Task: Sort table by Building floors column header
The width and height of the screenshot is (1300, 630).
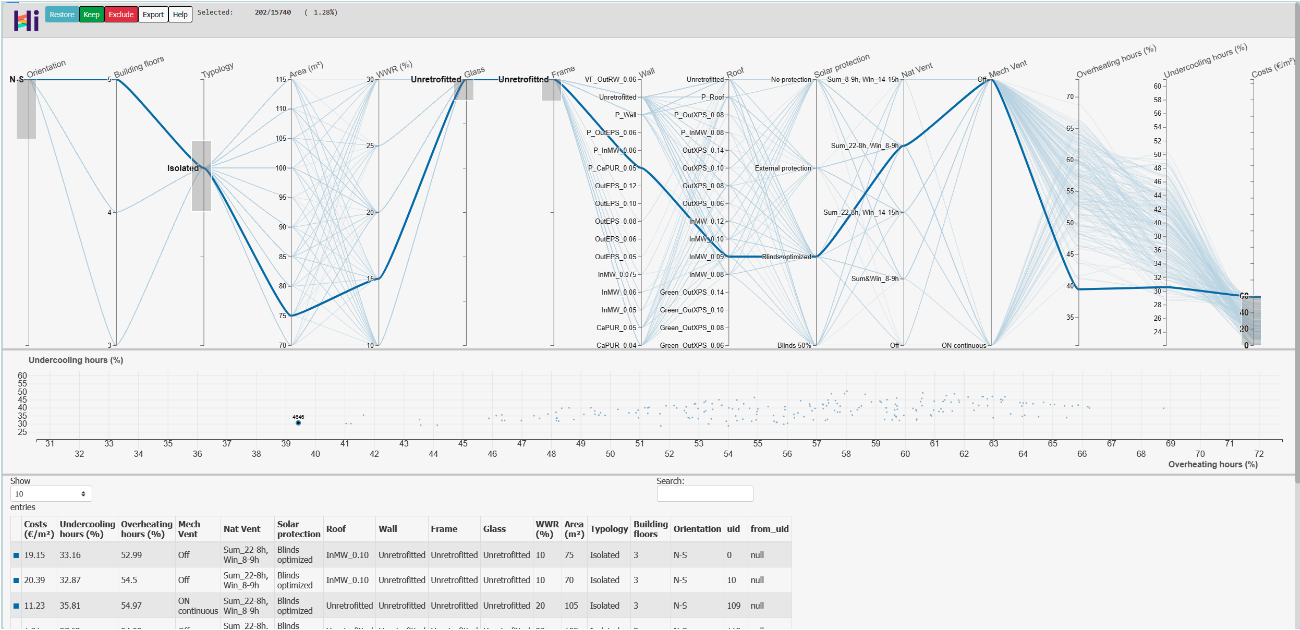Action: click(x=650, y=529)
